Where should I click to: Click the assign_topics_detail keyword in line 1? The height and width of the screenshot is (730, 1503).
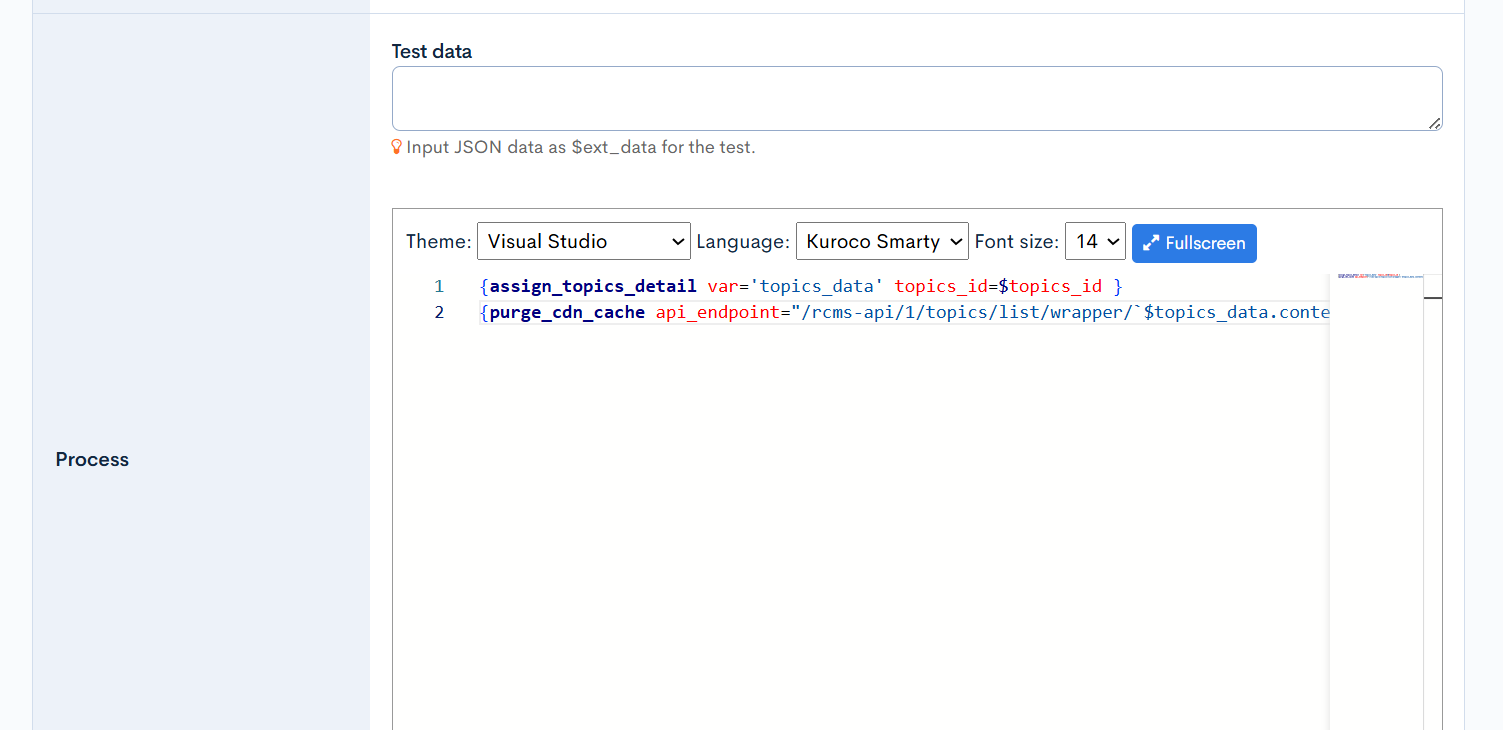click(593, 286)
